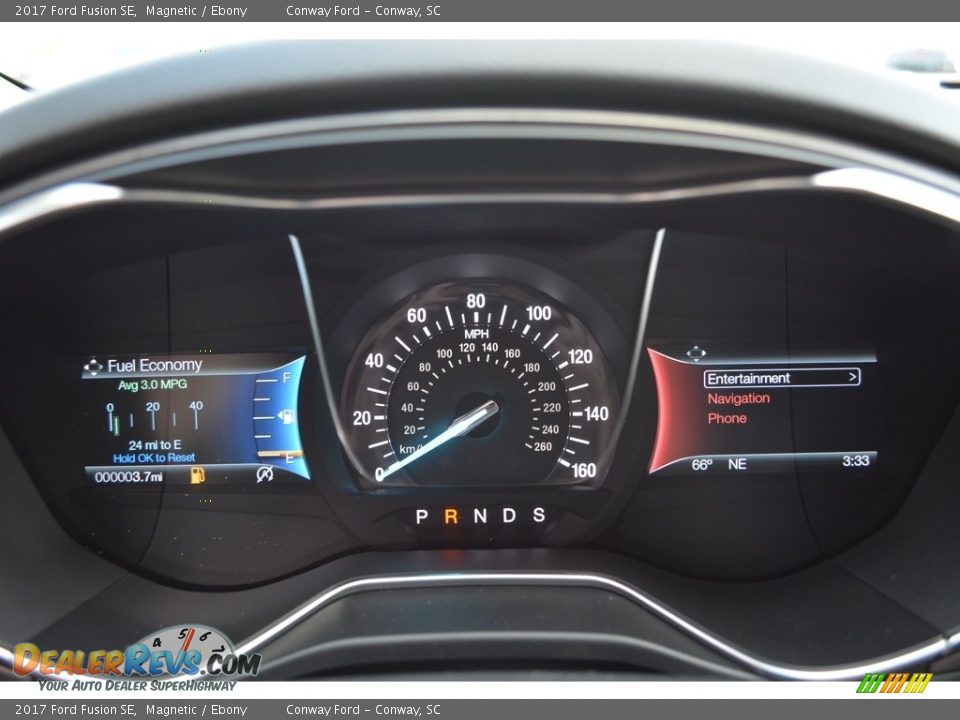
Task: Expand the Entertainment menu via its arrow
Action: (851, 378)
